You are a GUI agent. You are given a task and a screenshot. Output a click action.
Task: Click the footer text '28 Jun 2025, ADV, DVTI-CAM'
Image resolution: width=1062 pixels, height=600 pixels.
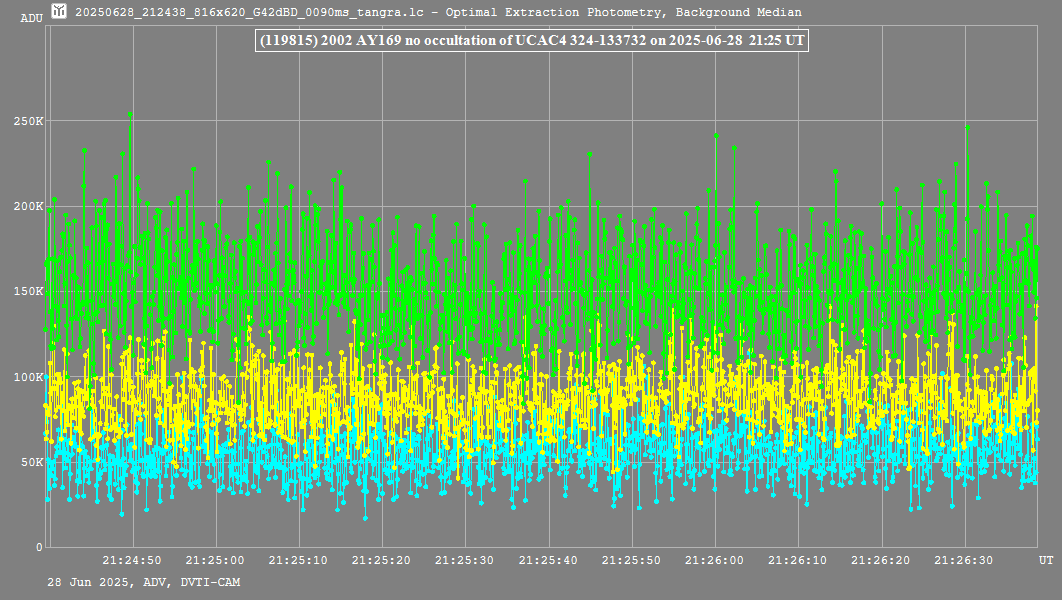pyautogui.click(x=143, y=582)
